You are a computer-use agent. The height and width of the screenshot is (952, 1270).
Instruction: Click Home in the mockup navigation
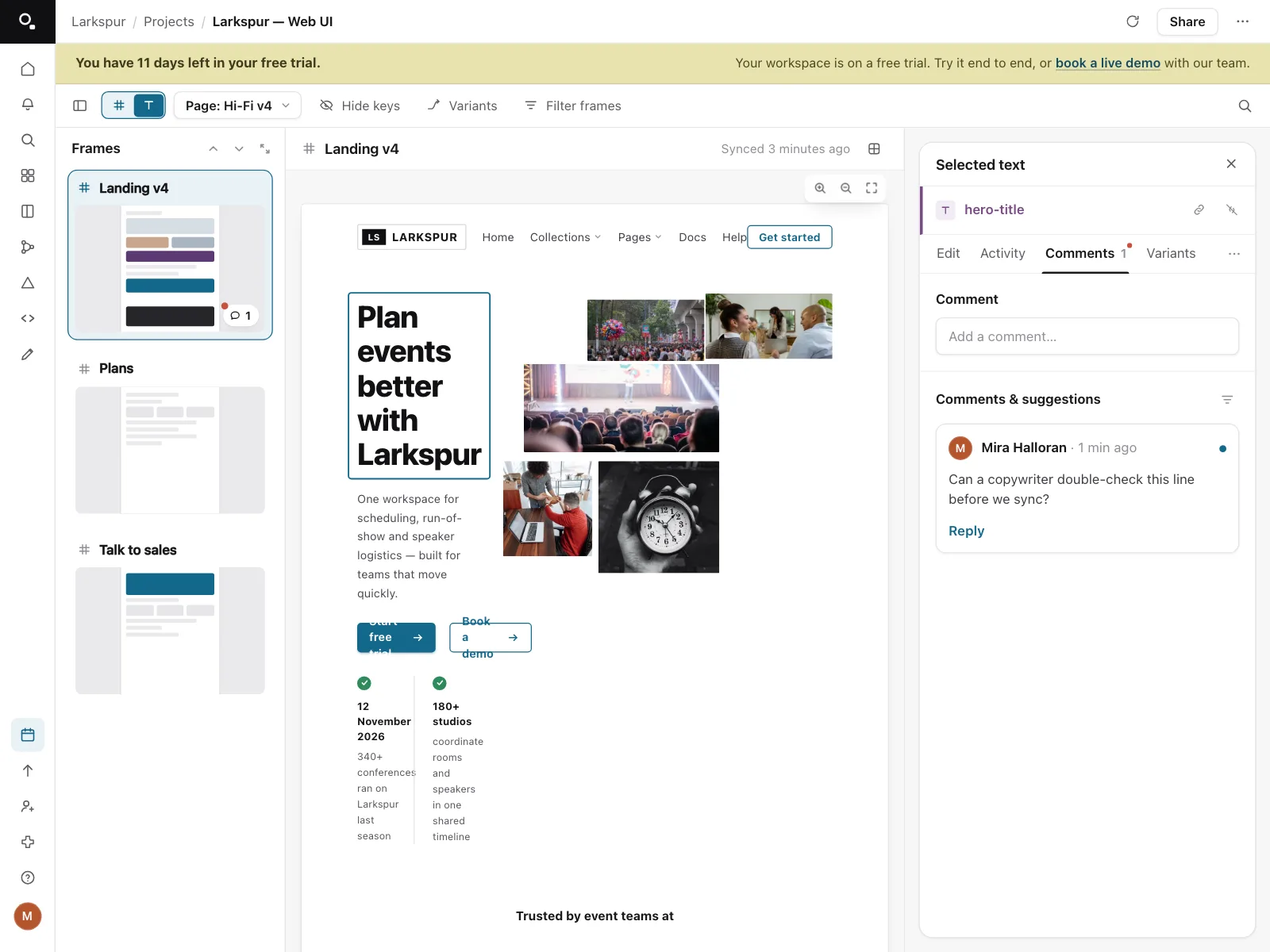(498, 237)
